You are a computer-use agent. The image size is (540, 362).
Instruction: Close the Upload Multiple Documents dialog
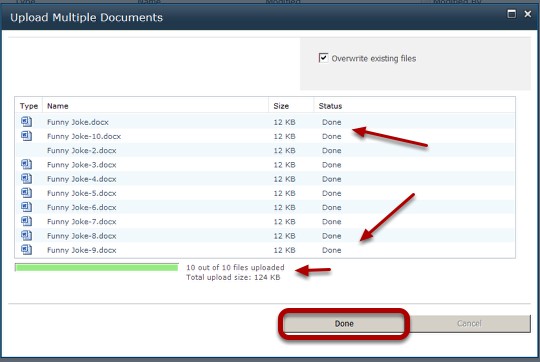point(528,14)
